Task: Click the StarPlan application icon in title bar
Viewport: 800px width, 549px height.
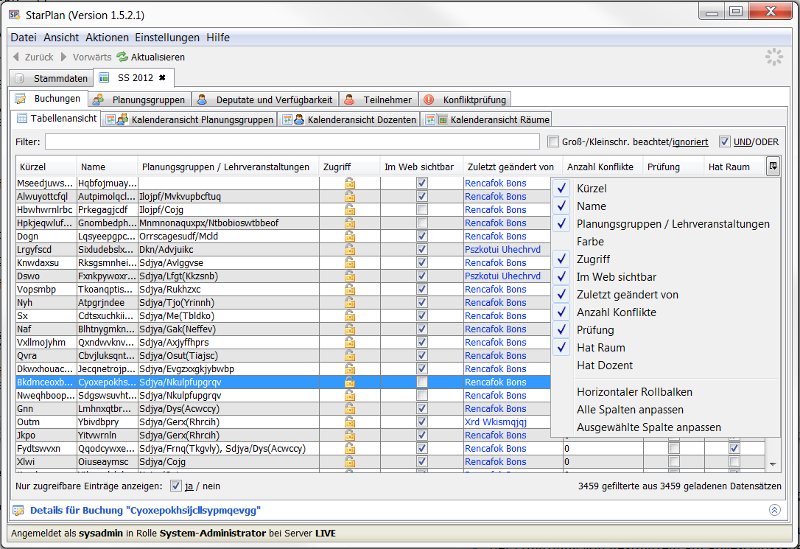Action: (x=15, y=15)
